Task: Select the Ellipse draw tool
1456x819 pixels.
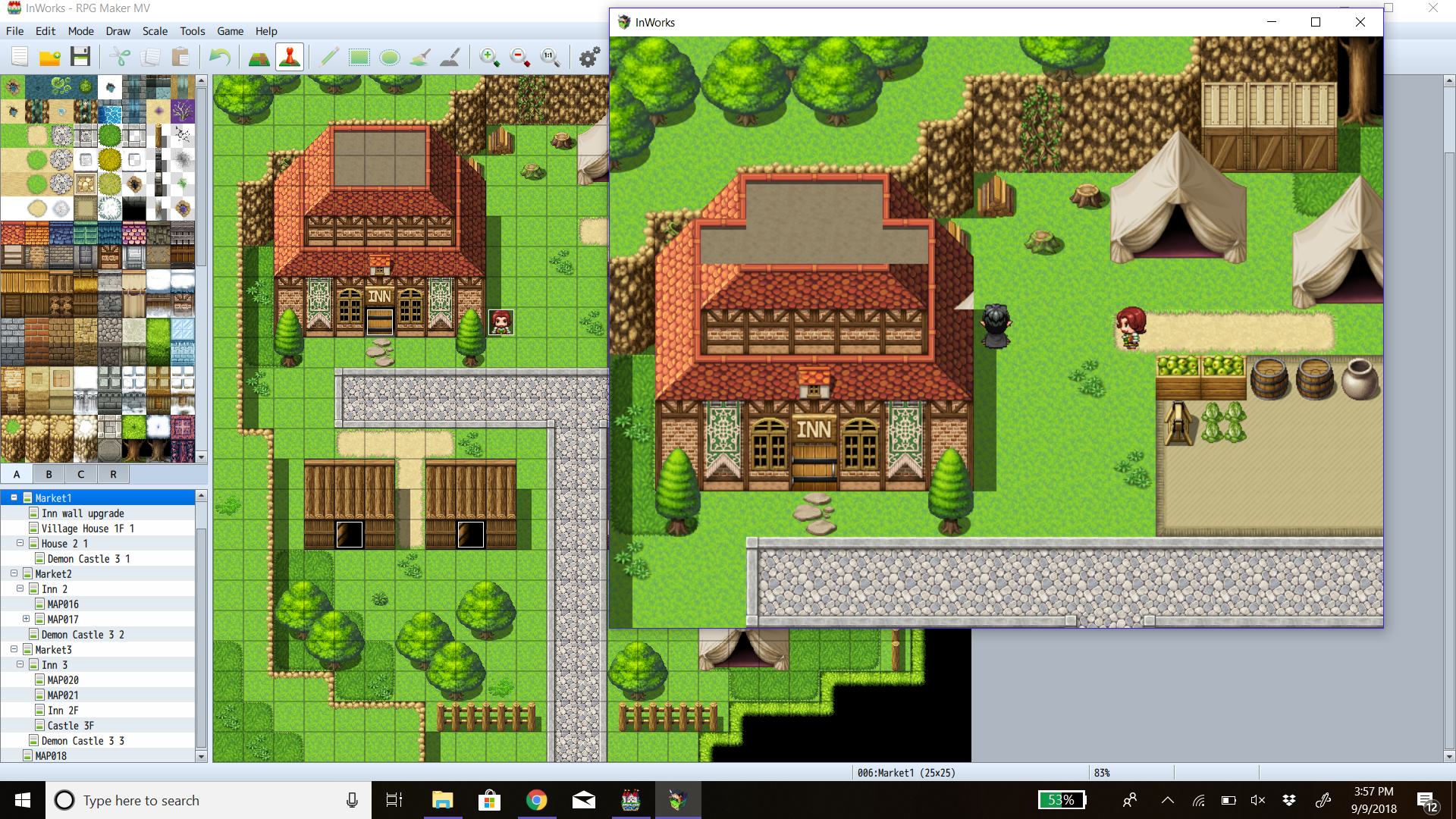Action: tap(389, 57)
